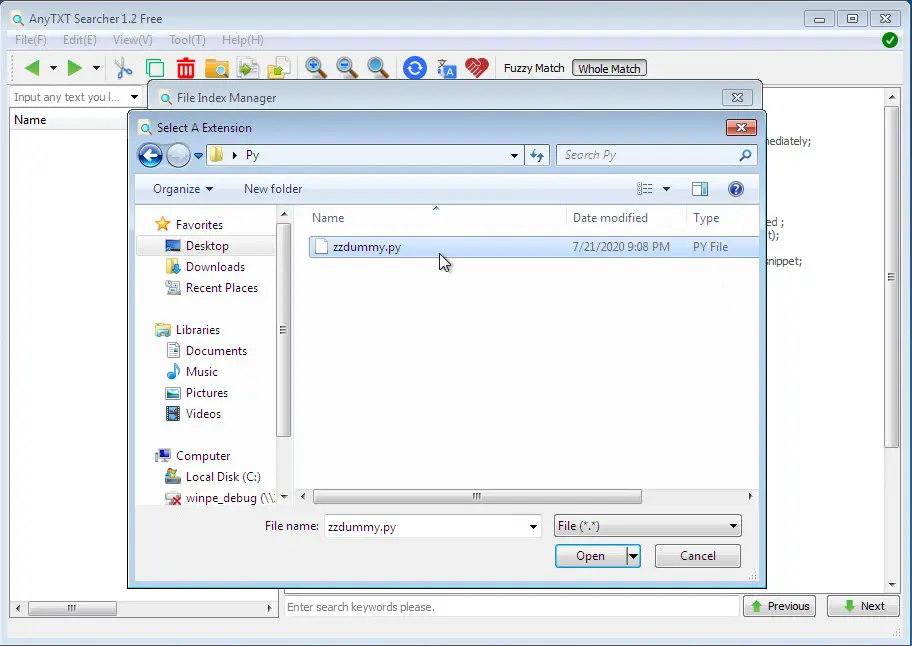
Task: Click the green back arrow in AnyTXT toolbar
Action: pyautogui.click(x=32, y=68)
